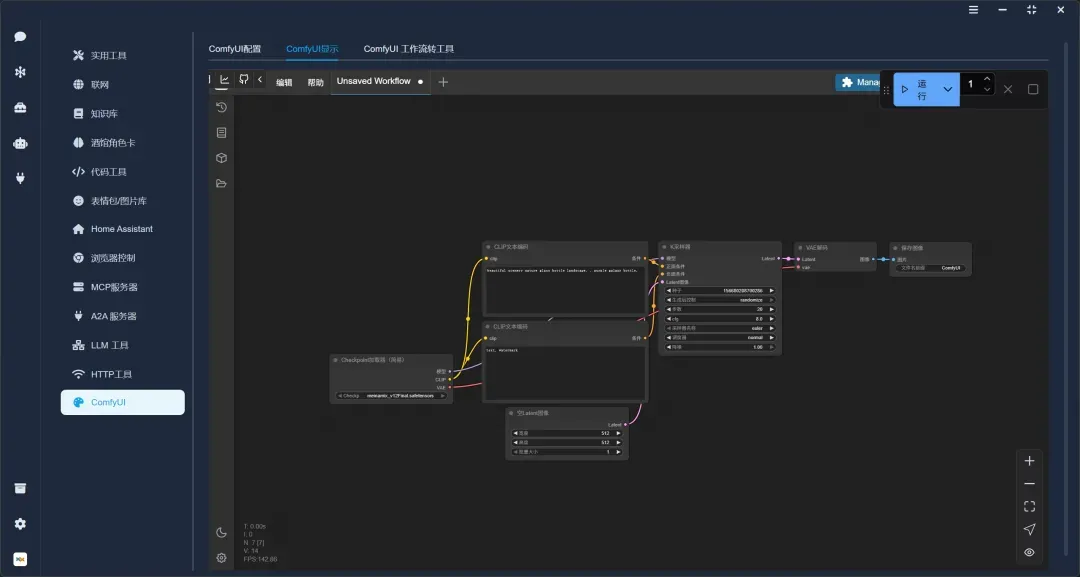Open the robot icon in left rail

[20, 143]
